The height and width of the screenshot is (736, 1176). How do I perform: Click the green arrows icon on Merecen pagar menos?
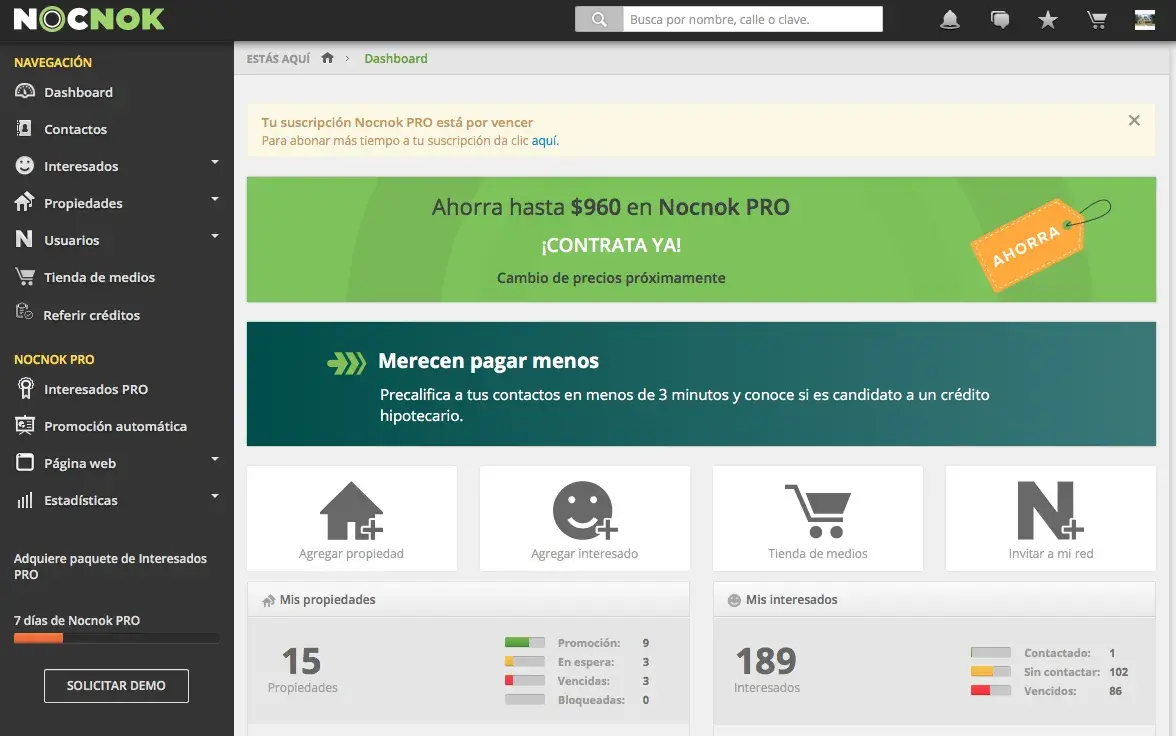[346, 363]
